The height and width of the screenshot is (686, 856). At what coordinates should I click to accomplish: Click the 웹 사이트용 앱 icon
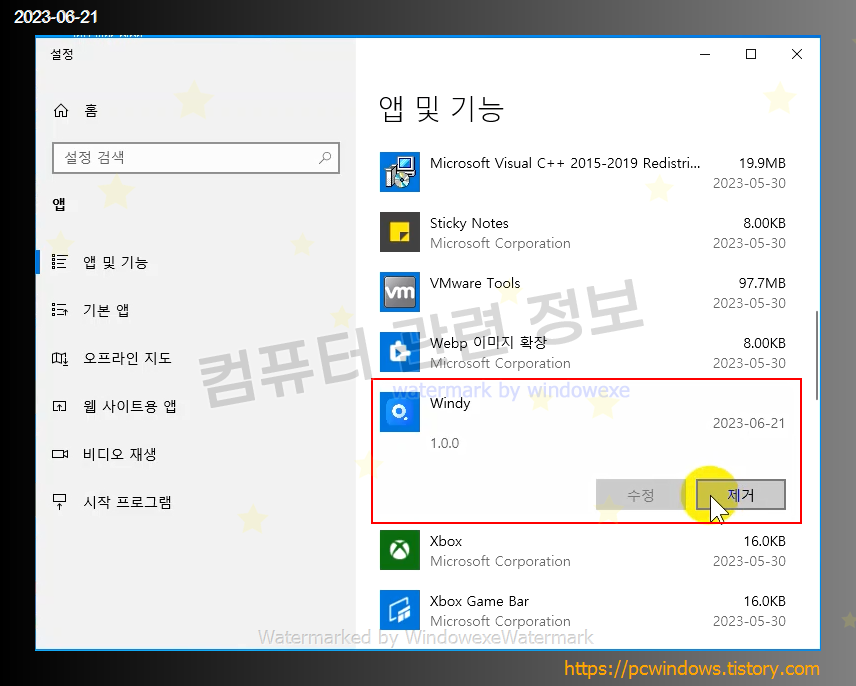(x=60, y=406)
